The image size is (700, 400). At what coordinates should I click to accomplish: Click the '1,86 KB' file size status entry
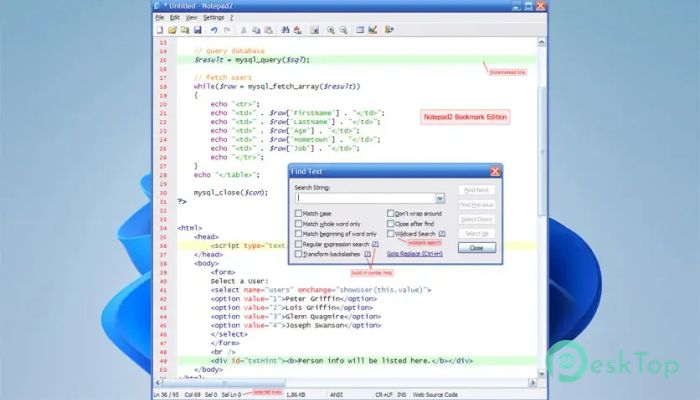295,395
